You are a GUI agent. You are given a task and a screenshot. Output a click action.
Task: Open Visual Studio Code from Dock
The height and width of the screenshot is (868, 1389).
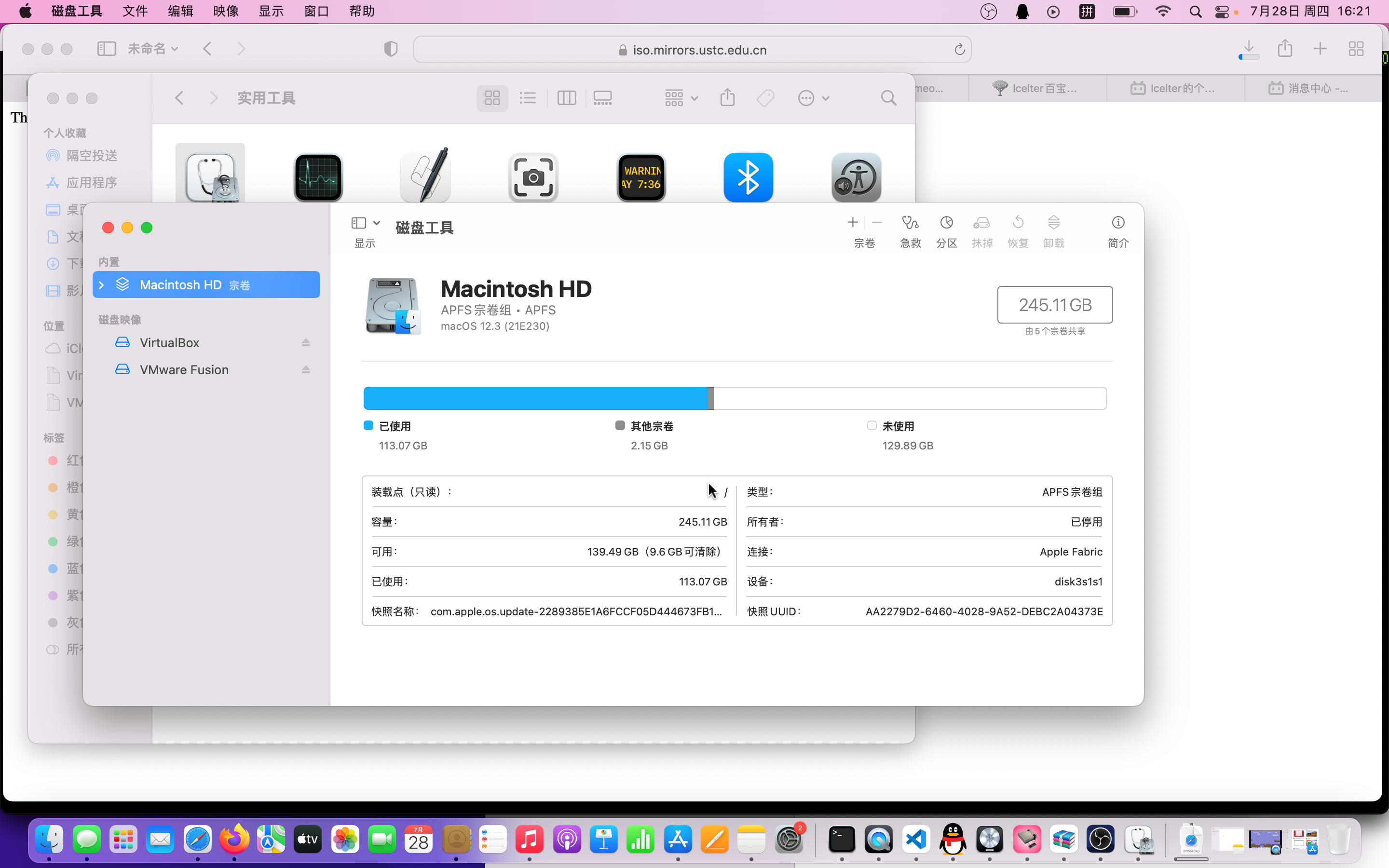point(916,840)
